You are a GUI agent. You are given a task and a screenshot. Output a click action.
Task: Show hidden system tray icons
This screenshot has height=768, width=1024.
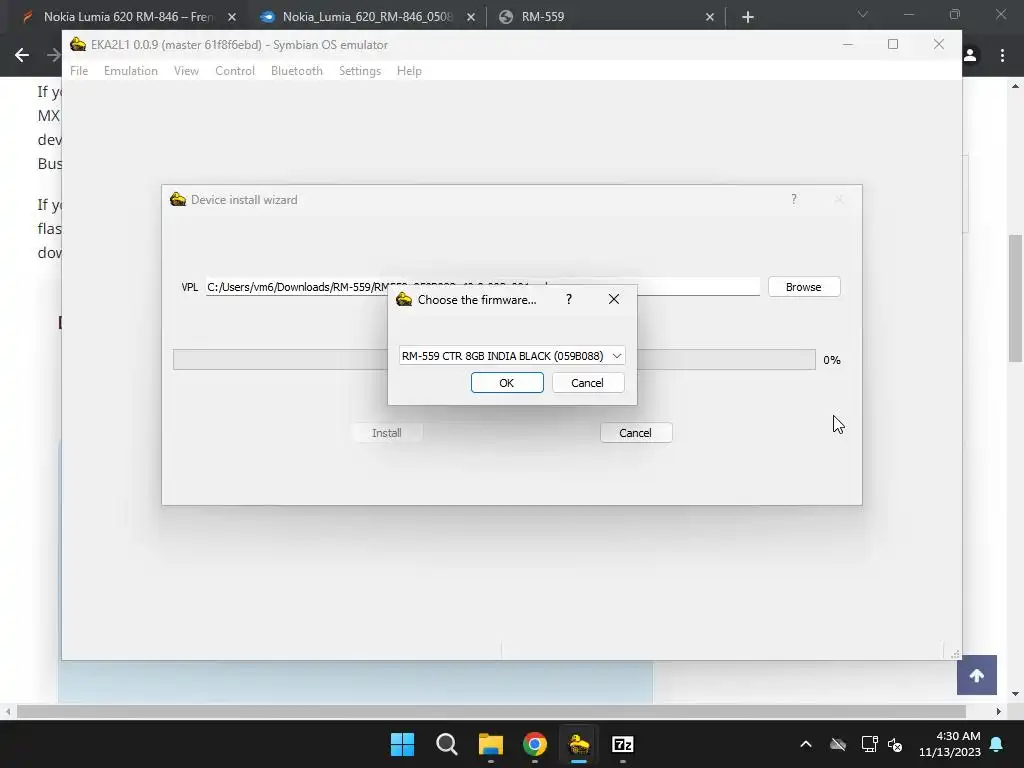(806, 744)
